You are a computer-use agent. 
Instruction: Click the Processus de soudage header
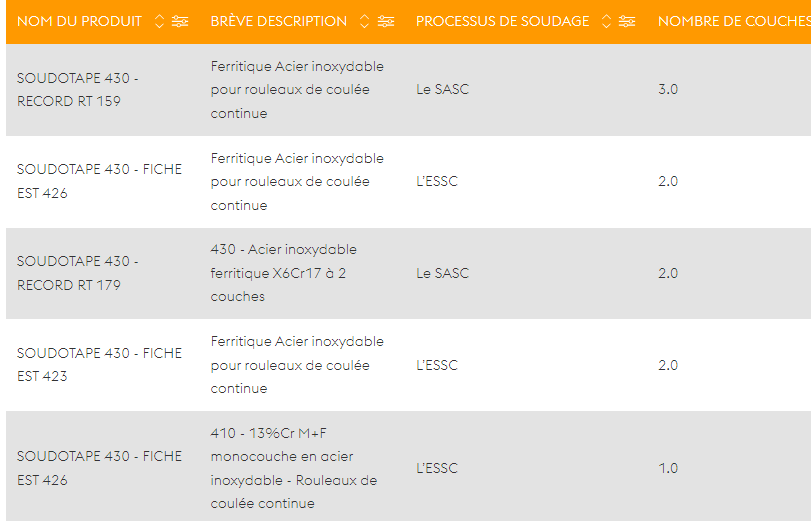click(503, 21)
